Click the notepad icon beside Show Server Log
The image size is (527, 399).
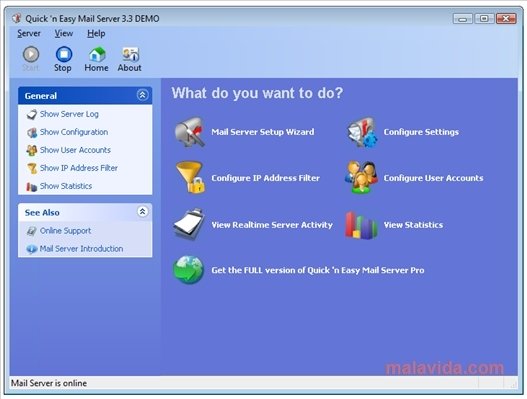click(32, 114)
